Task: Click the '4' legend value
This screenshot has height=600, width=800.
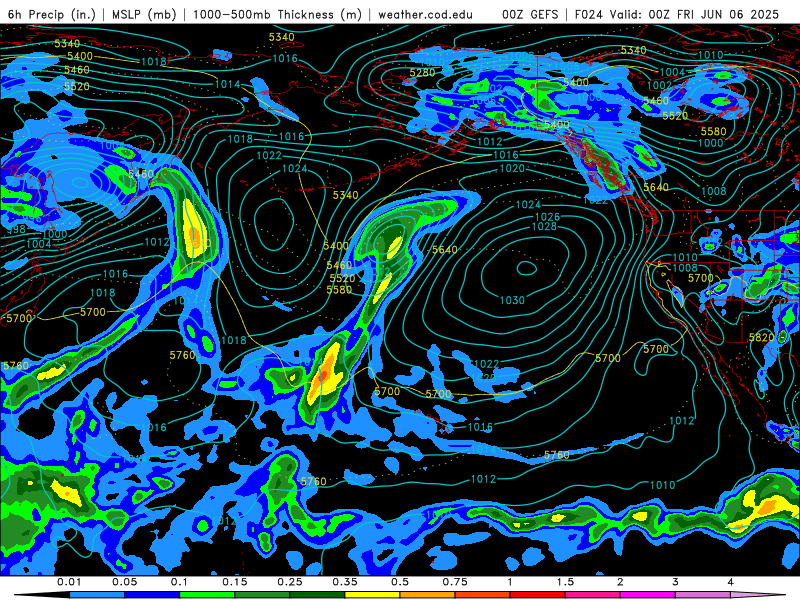Action: coord(730,582)
